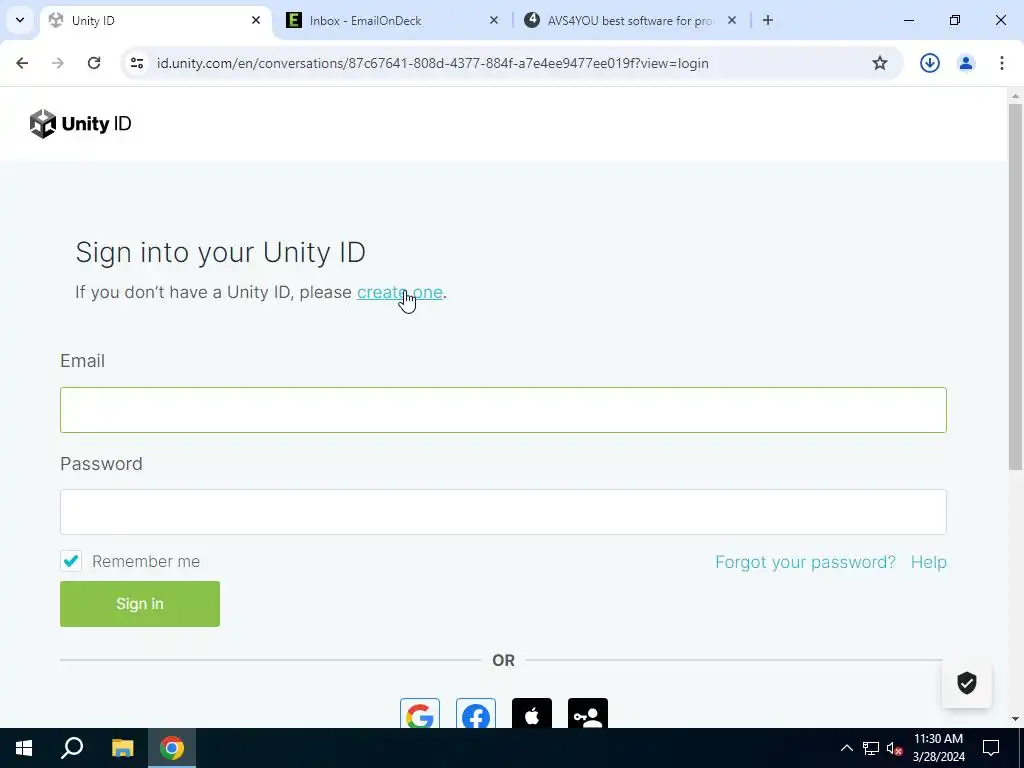This screenshot has width=1024, height=768.
Task: Focus the Password input field
Action: tap(503, 512)
